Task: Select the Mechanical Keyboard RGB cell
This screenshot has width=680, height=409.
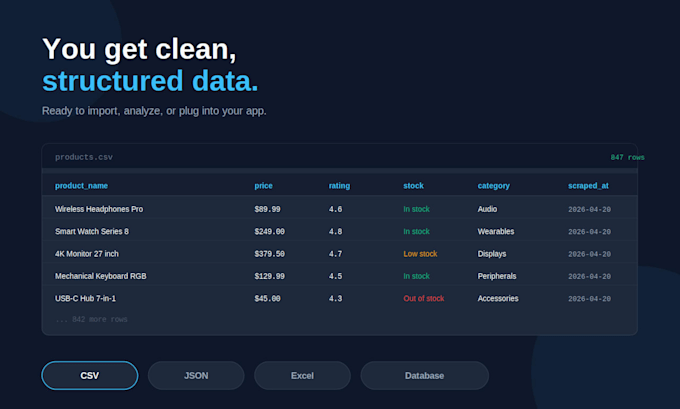Action: point(101,276)
